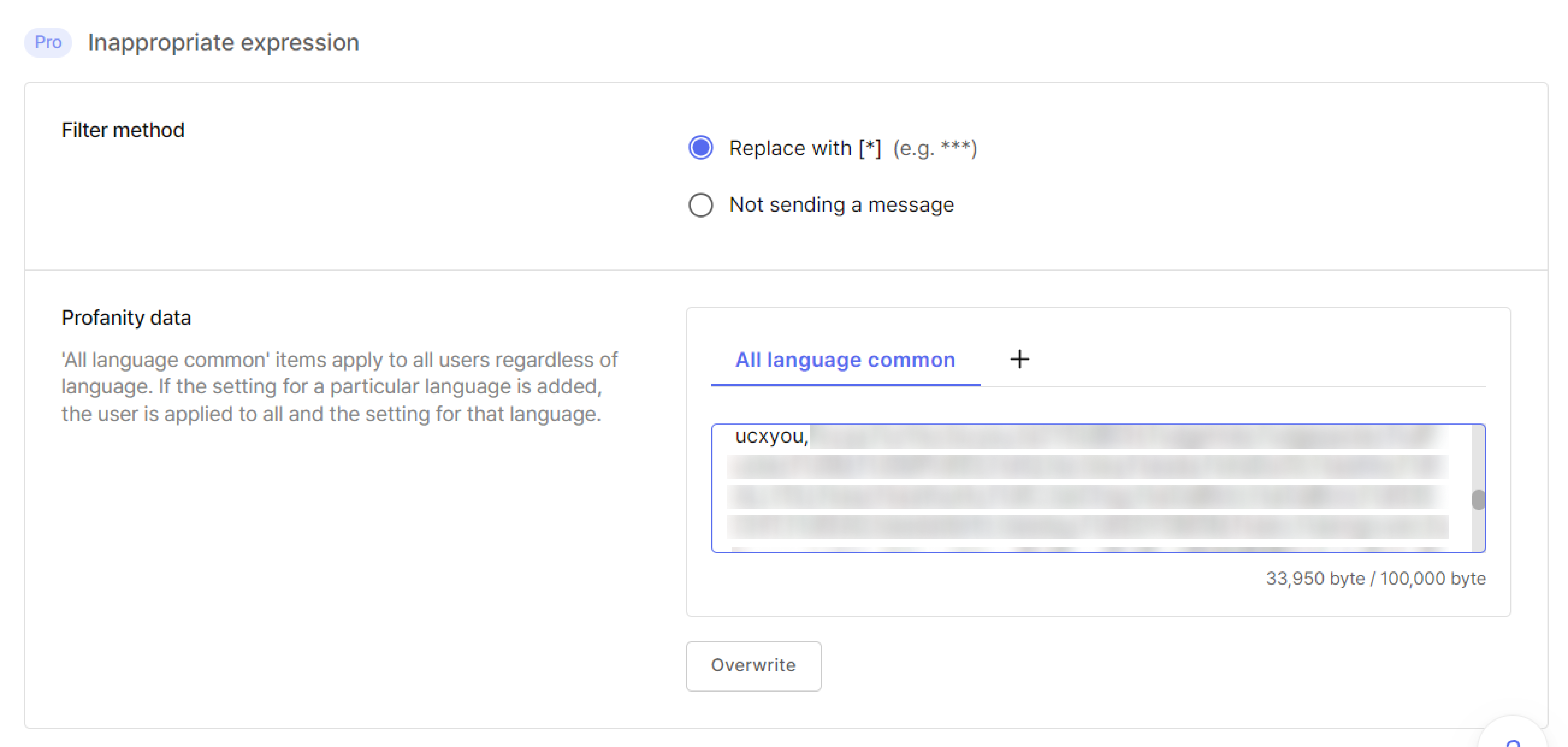Open the 'All language common' tab
Image resolution: width=1568 pixels, height=747 pixels.
click(x=845, y=360)
